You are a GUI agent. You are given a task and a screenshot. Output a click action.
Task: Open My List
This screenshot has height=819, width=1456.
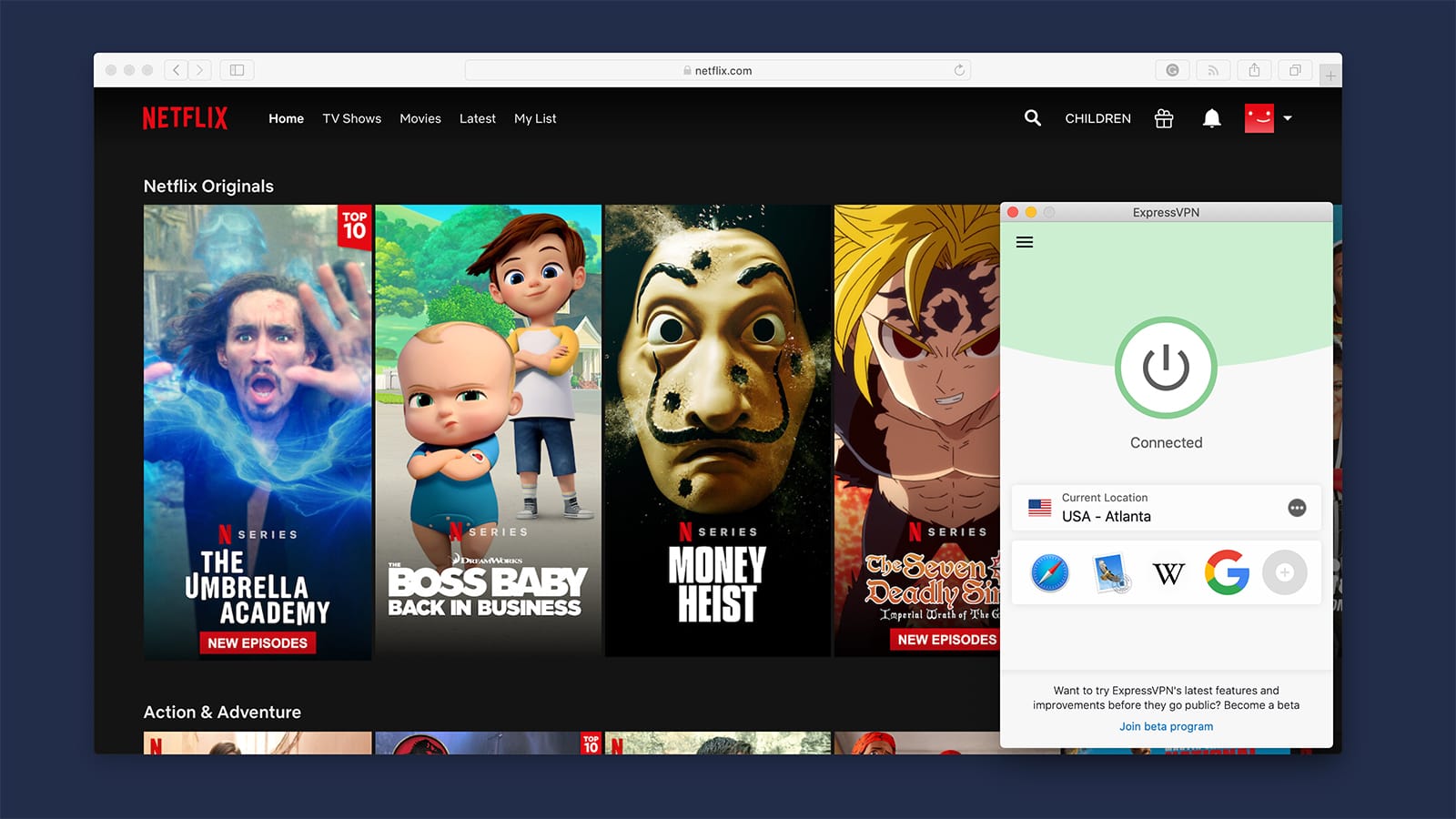(x=535, y=118)
